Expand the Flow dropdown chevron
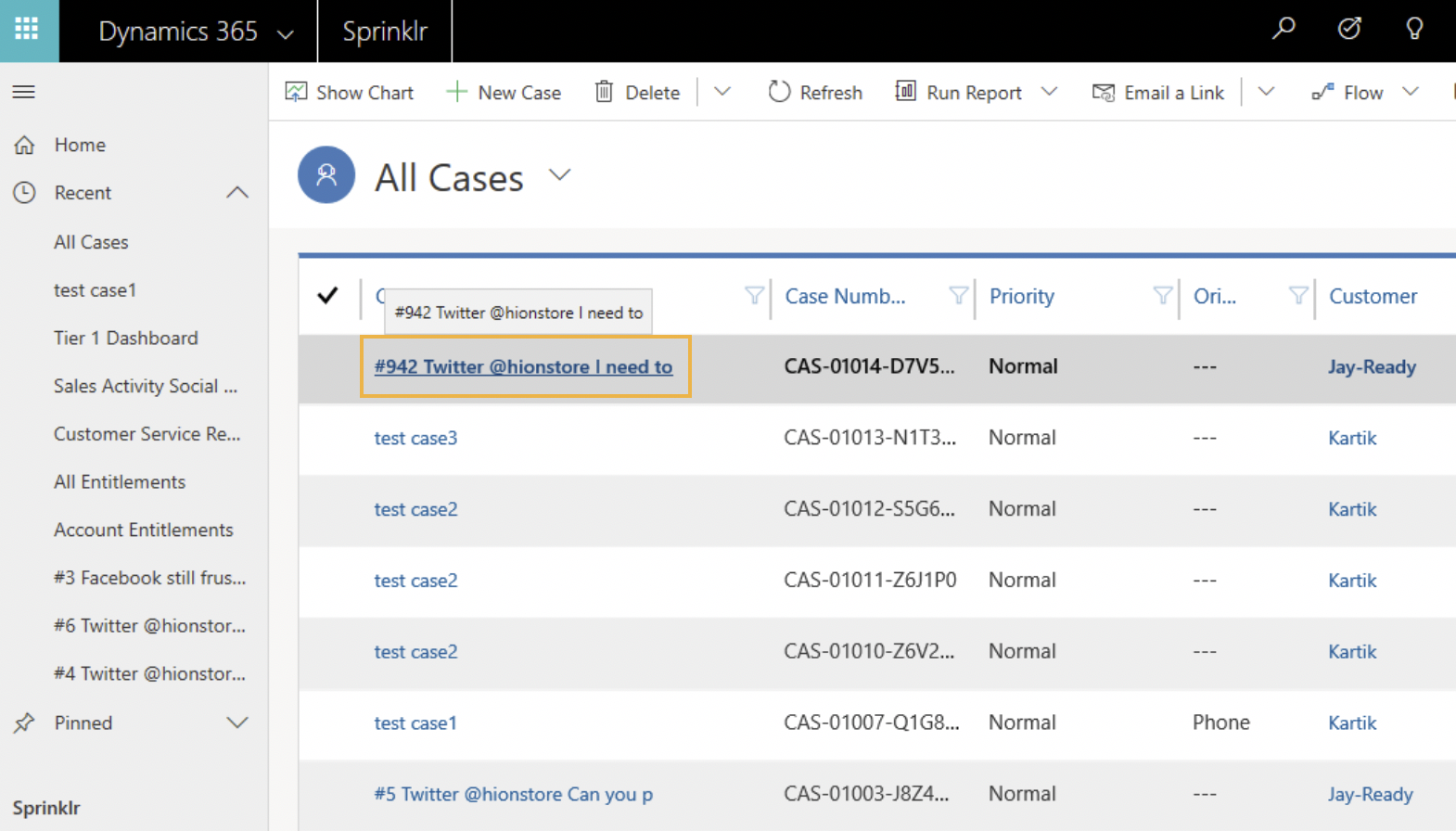The image size is (1456, 831). click(1411, 92)
